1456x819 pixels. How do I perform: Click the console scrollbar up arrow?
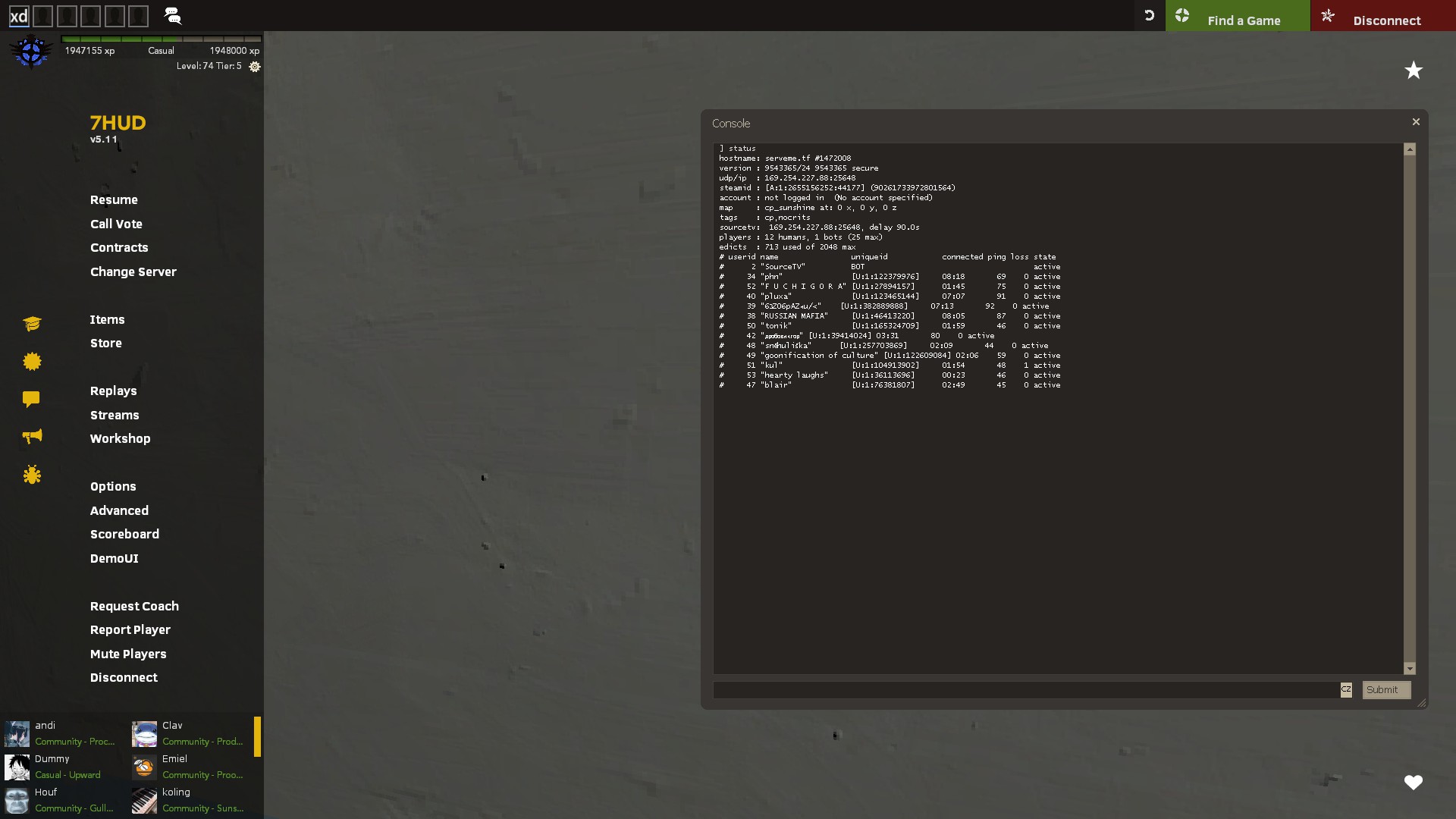(1410, 149)
